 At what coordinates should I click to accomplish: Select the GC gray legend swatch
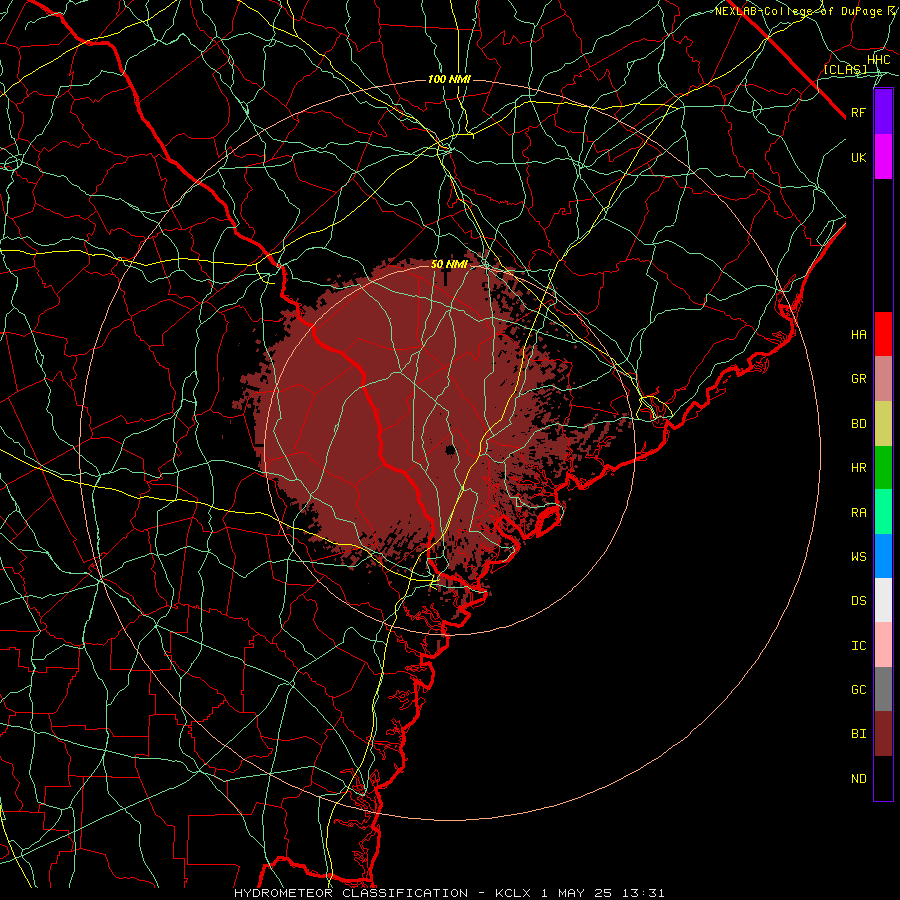(x=883, y=689)
